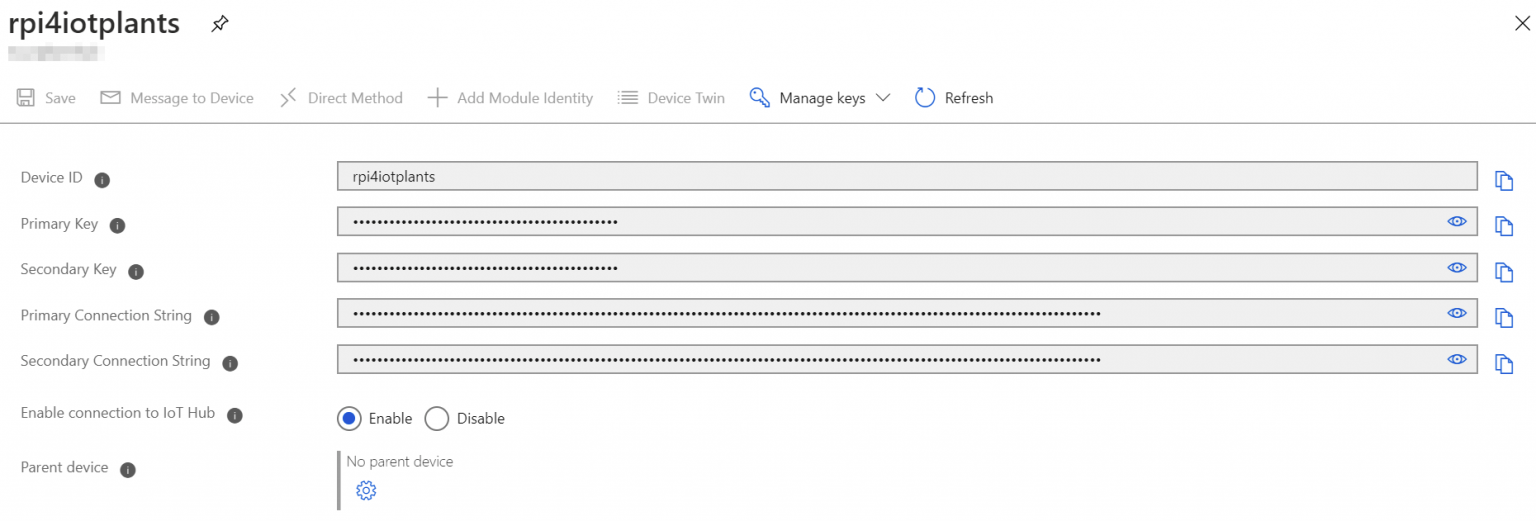Copy the Device ID value

point(1504,180)
